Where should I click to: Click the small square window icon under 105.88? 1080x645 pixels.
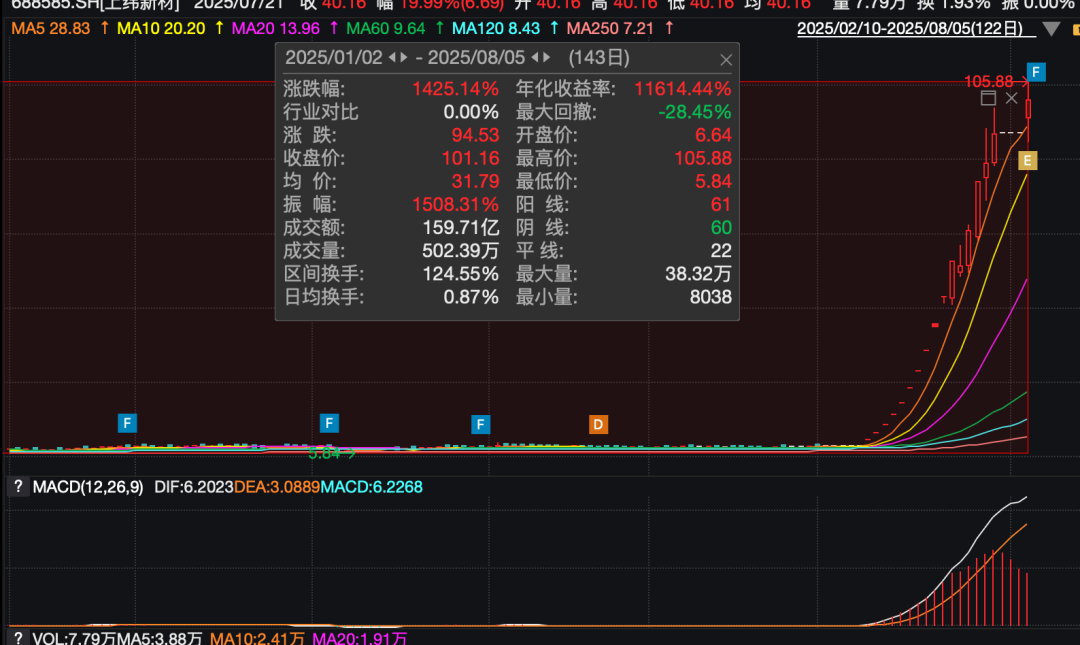pos(988,98)
